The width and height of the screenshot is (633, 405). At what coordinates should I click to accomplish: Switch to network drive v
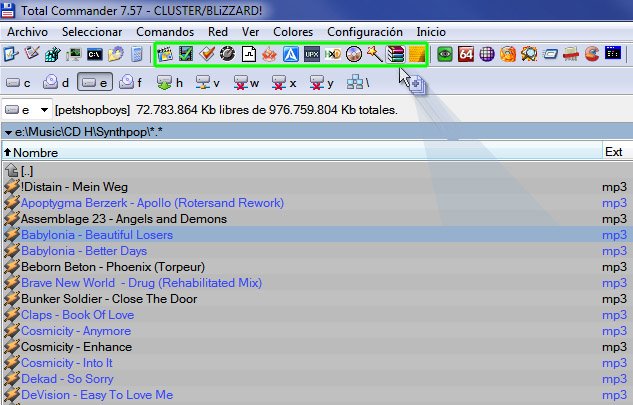point(208,83)
